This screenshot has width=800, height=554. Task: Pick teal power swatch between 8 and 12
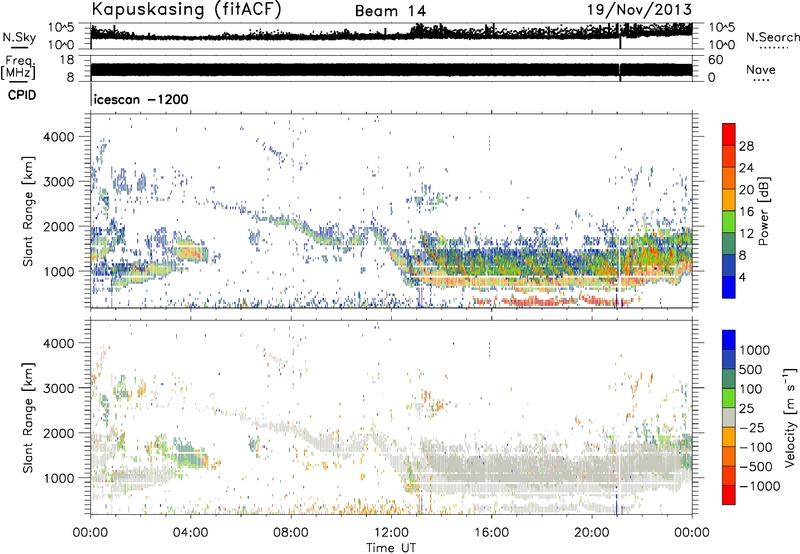(x=729, y=244)
